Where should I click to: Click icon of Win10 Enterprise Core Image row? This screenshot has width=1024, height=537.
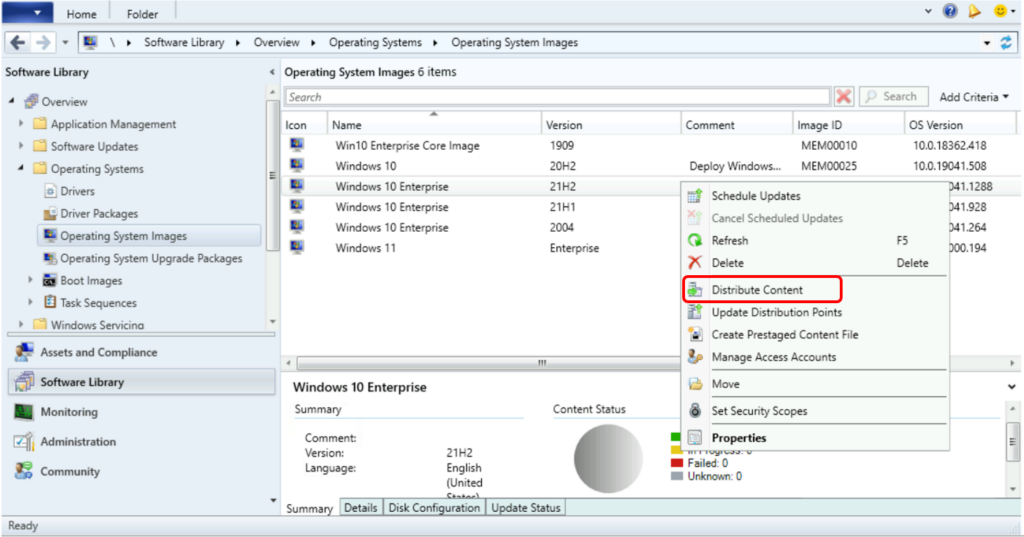(x=297, y=145)
